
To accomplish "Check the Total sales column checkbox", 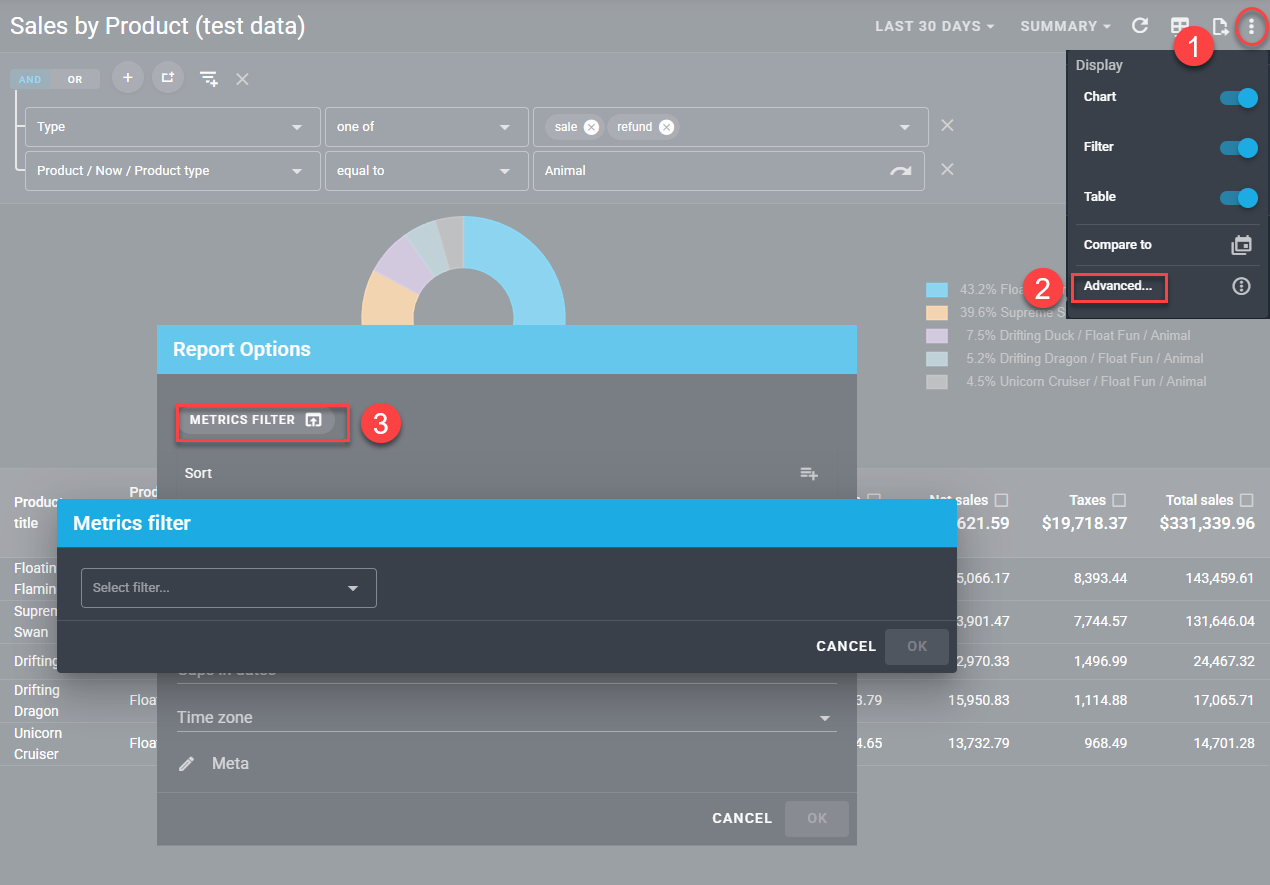I will (x=1247, y=500).
